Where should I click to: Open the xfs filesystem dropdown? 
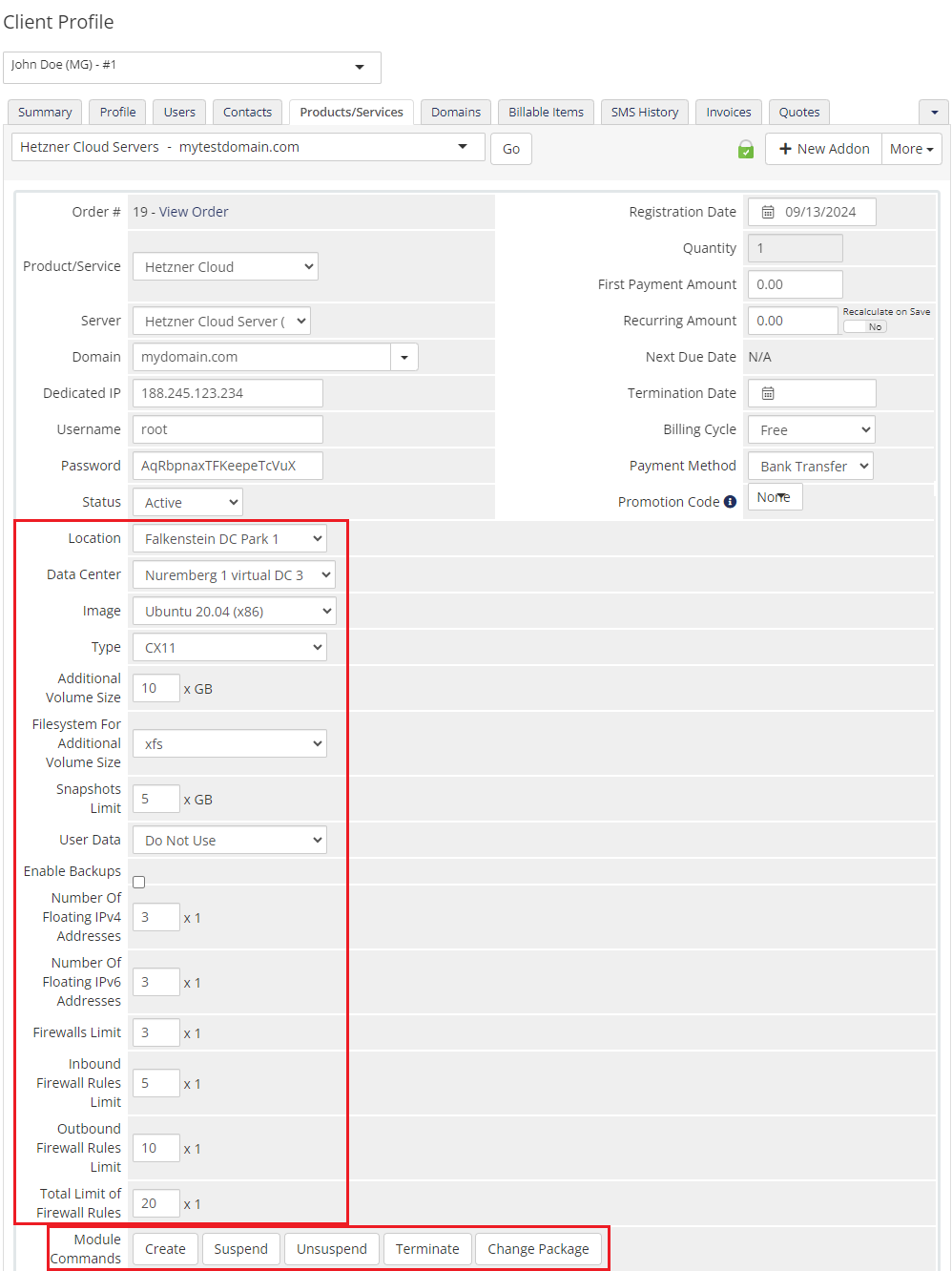(x=230, y=743)
